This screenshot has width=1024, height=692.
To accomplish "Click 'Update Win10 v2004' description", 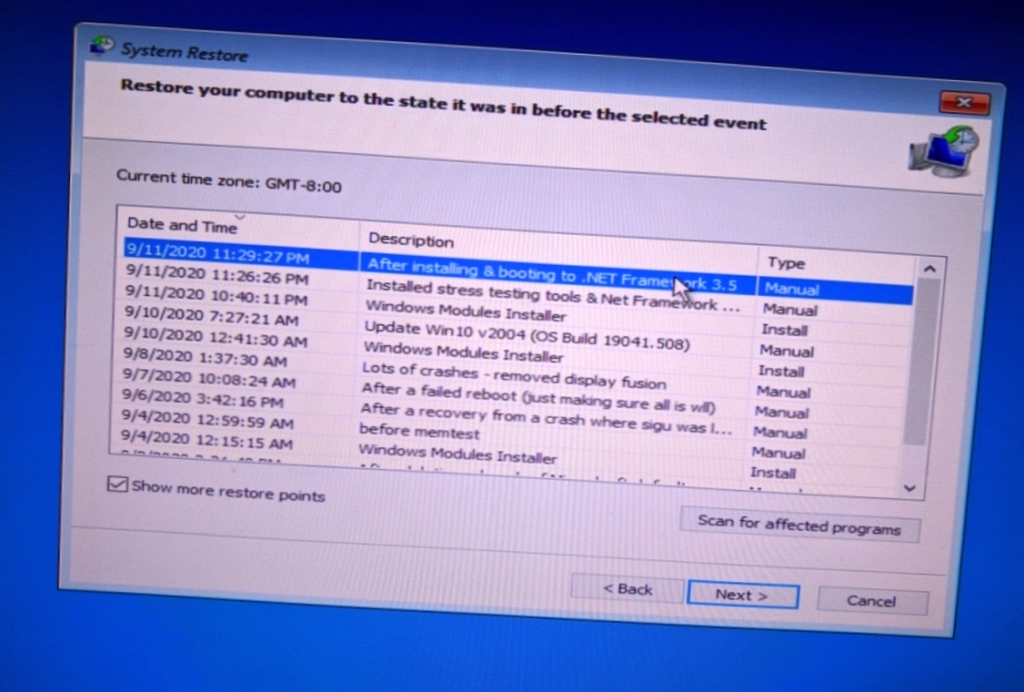I will [x=526, y=335].
